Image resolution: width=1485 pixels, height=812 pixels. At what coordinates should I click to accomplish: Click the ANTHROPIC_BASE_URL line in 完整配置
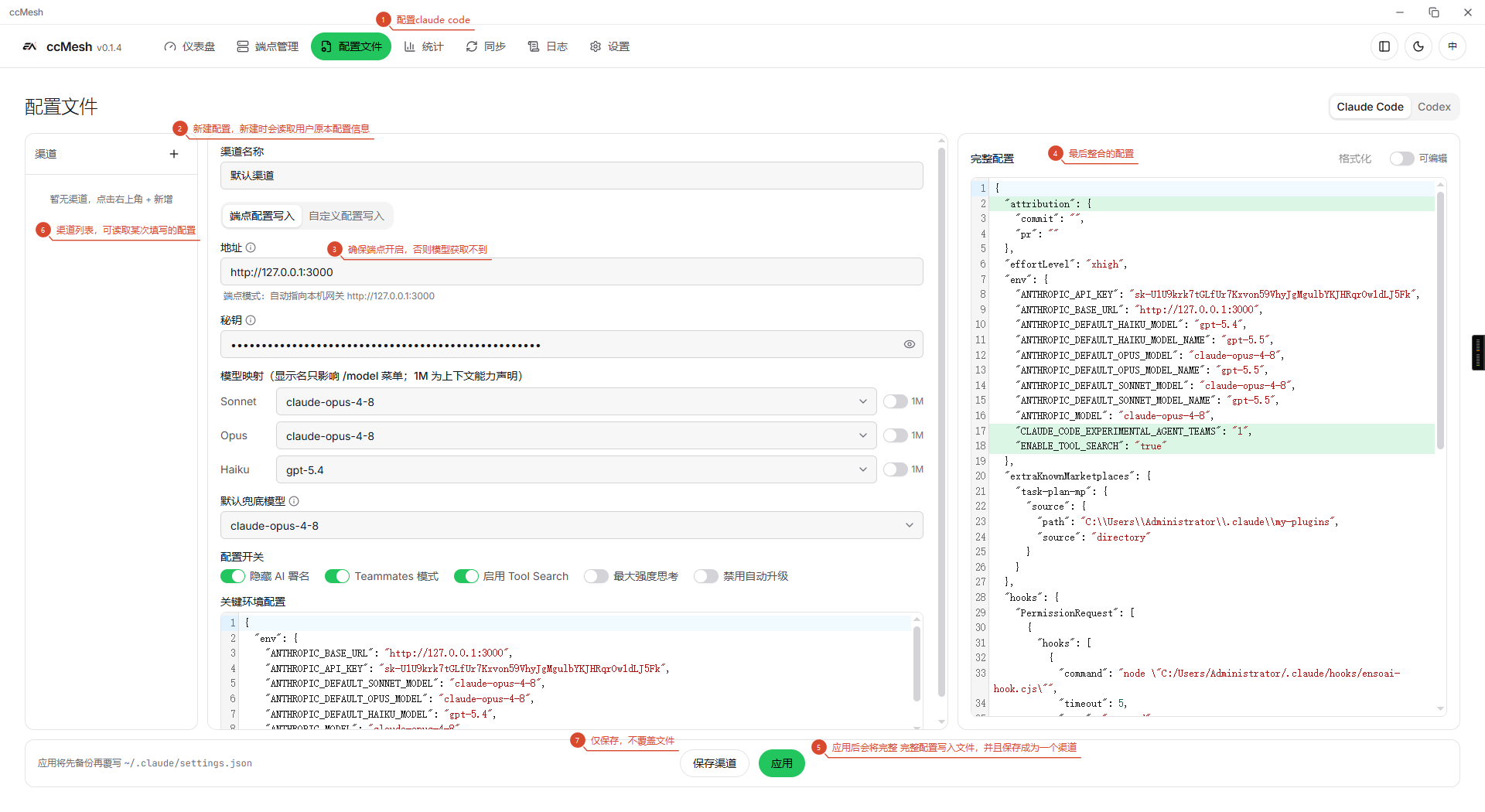point(1138,309)
